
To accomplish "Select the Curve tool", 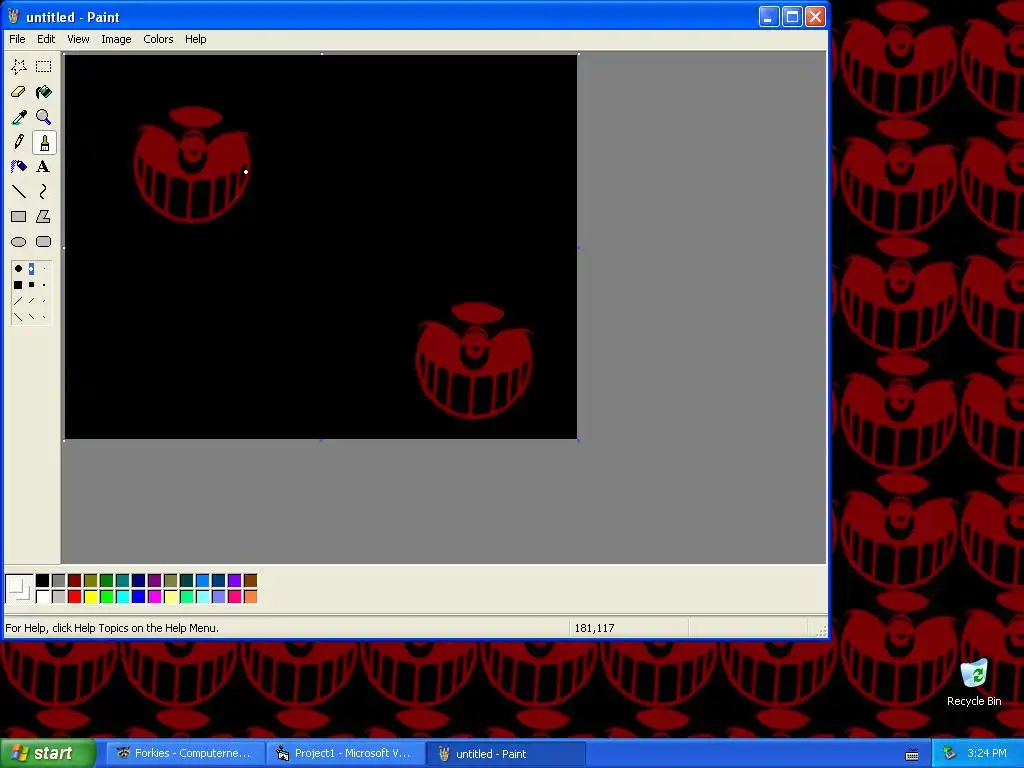I will pos(44,191).
